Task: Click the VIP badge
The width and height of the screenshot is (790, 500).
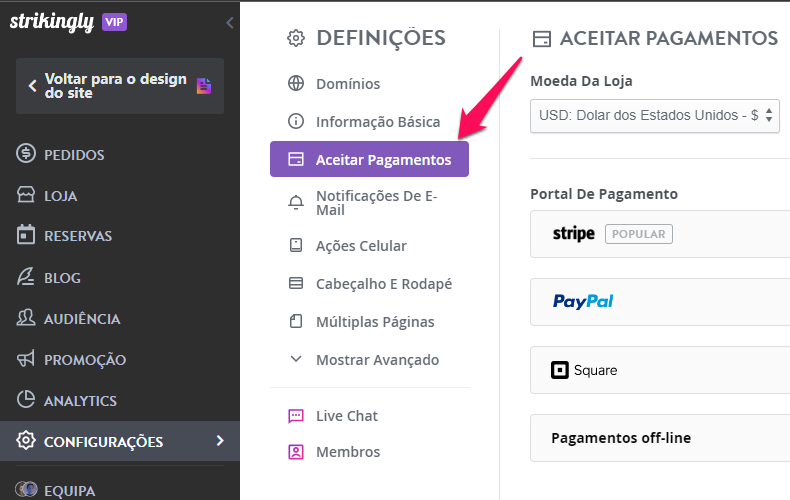Action: (114, 22)
